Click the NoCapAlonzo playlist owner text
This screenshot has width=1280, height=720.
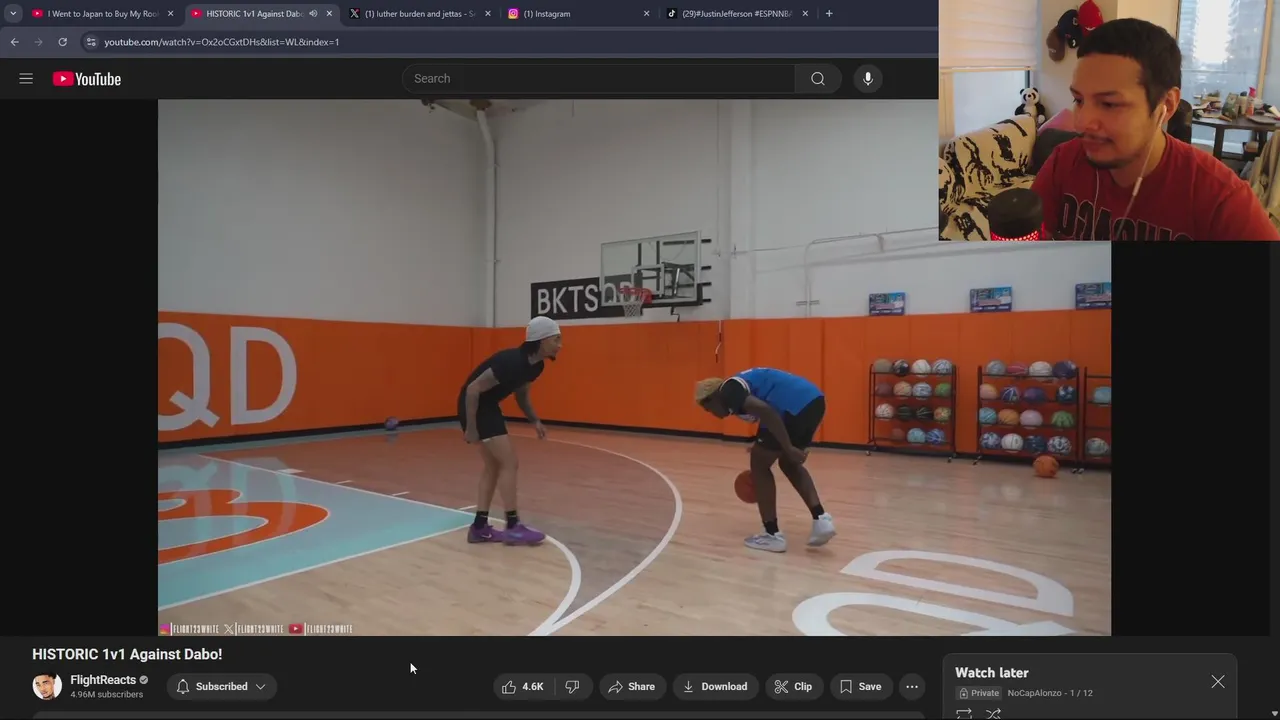coord(1034,693)
